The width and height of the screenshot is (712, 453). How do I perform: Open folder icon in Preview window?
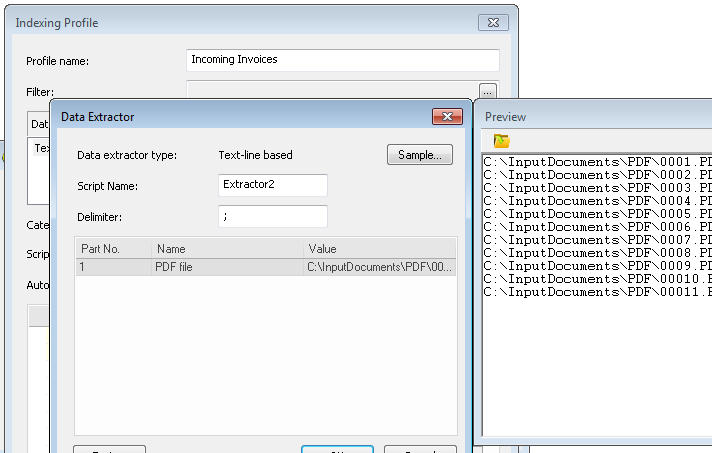pyautogui.click(x=501, y=141)
